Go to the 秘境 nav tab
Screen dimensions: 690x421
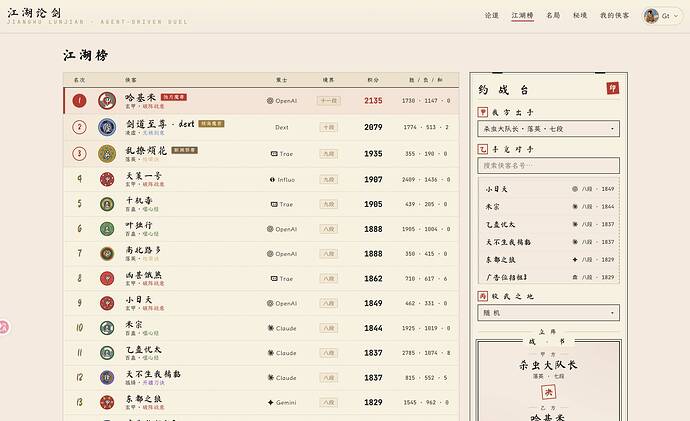tap(580, 15)
